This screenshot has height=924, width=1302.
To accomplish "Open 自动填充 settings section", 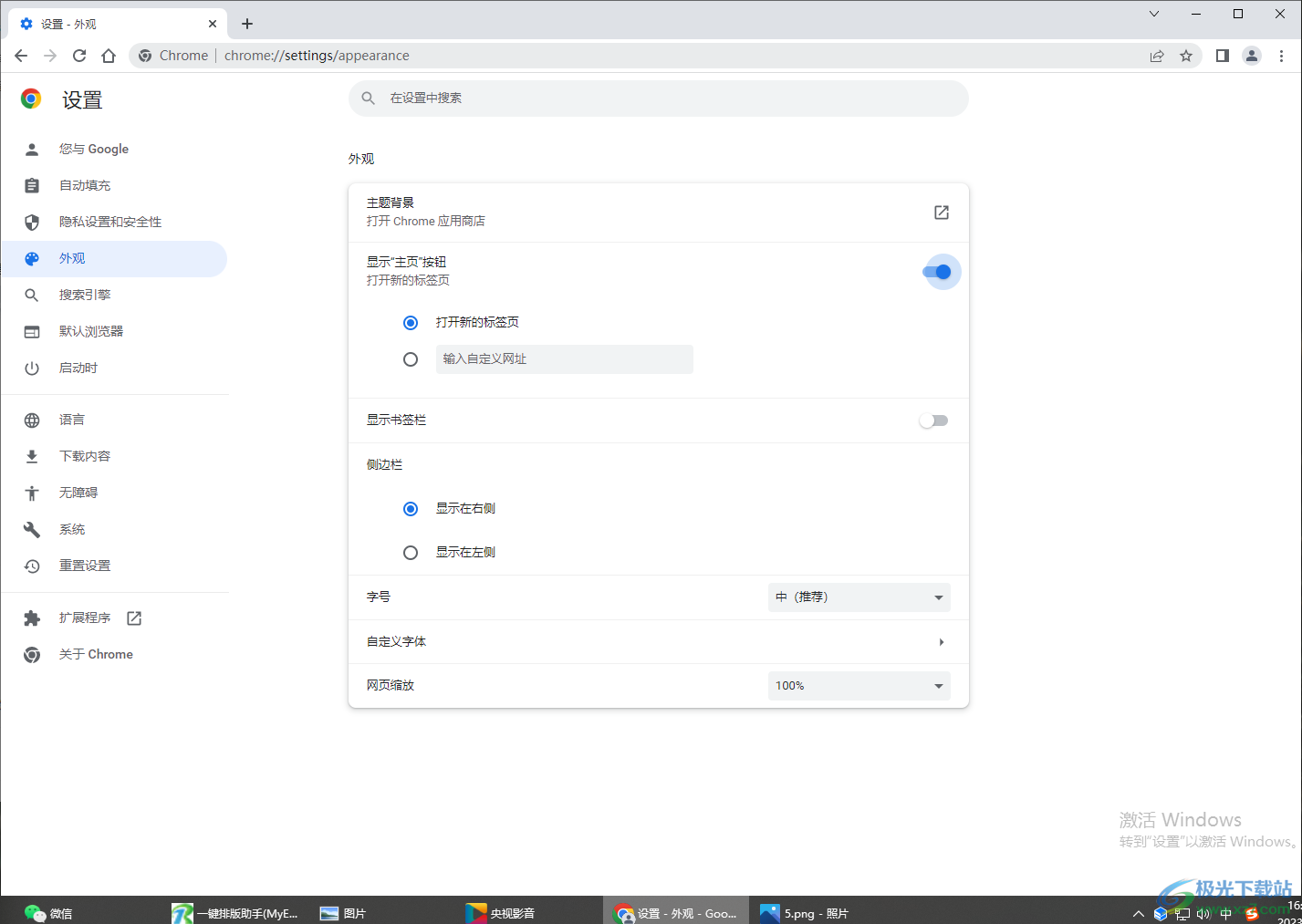I will [x=114, y=185].
